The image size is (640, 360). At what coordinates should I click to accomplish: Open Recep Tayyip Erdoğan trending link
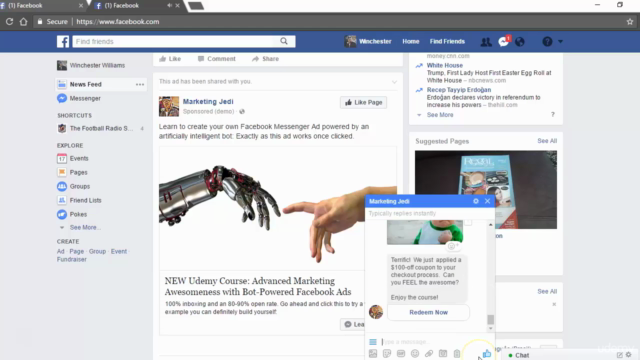(x=459, y=90)
